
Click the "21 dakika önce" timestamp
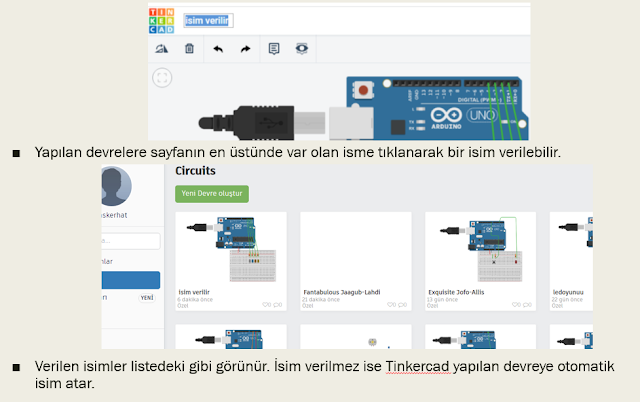(321, 299)
